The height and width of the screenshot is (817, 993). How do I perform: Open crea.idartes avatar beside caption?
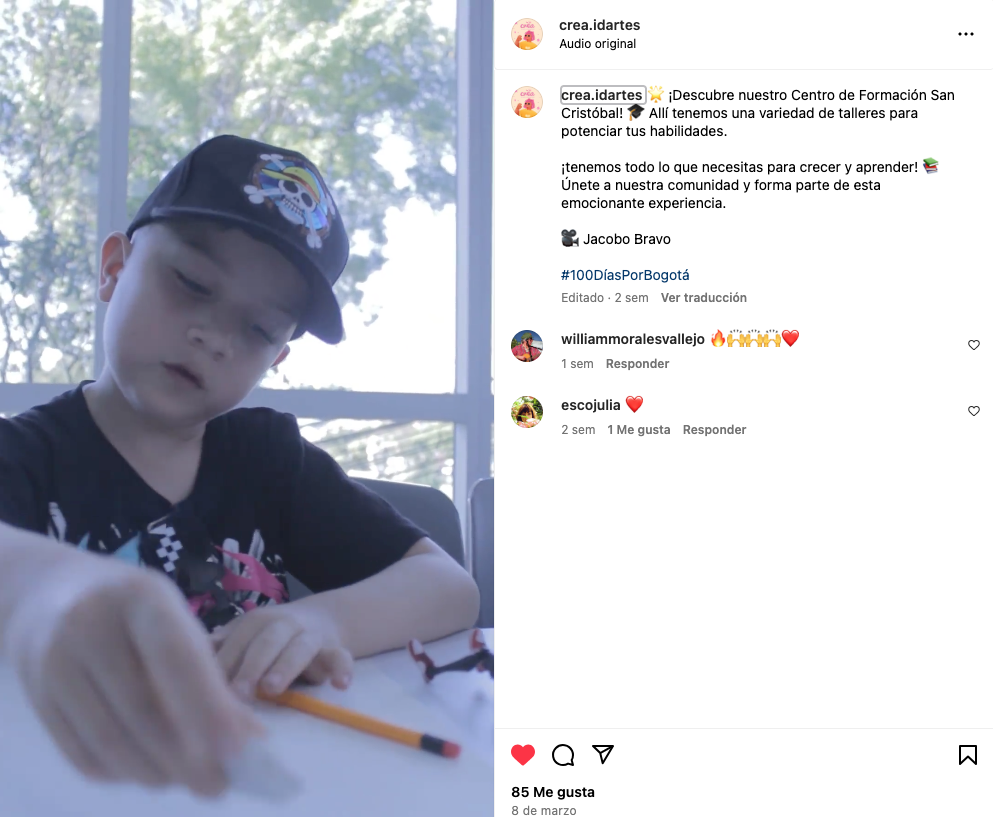coord(527,102)
